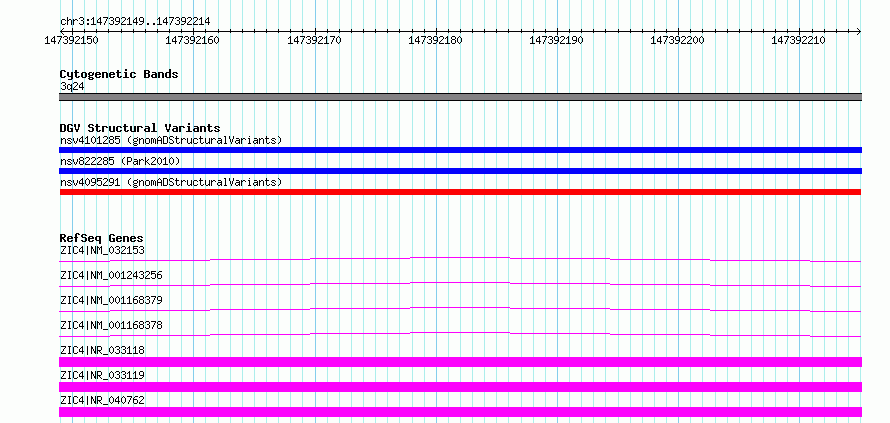Screen dimensions: 890x423
Task: Select the blue nsv822285 variant bar
Action: point(460,171)
